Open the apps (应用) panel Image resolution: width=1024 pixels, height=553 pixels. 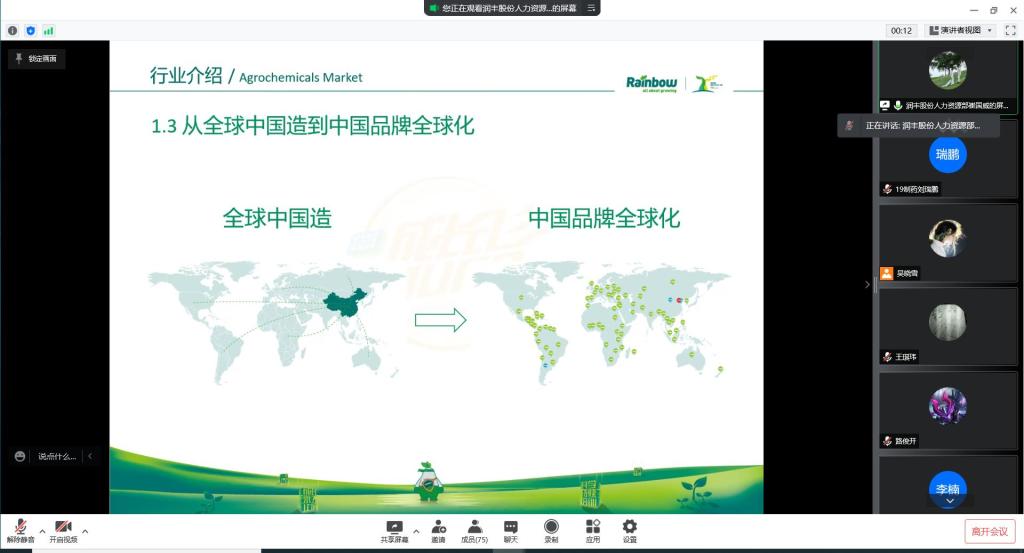[592, 530]
